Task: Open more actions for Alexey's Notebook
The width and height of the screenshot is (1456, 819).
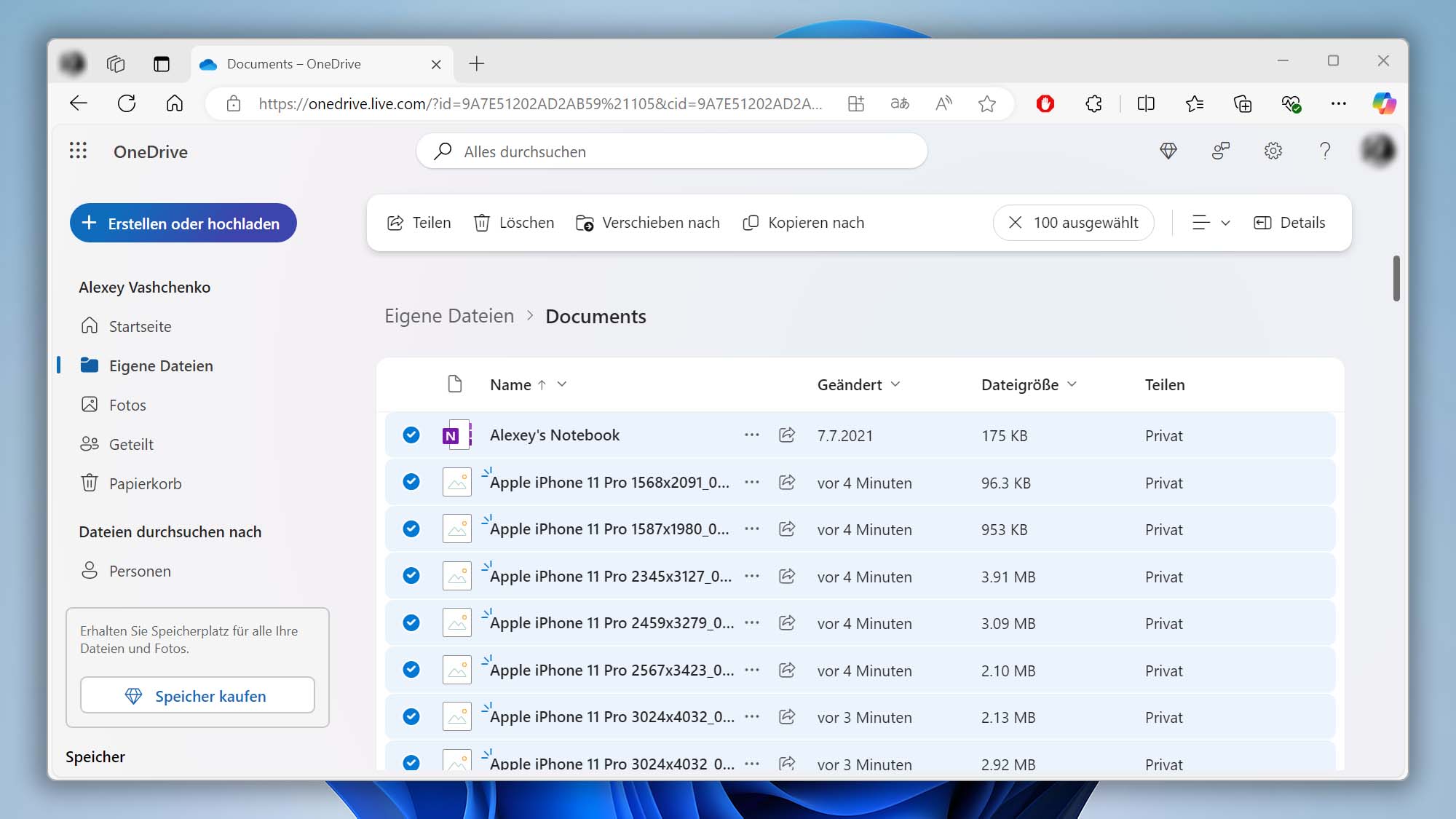Action: point(752,435)
